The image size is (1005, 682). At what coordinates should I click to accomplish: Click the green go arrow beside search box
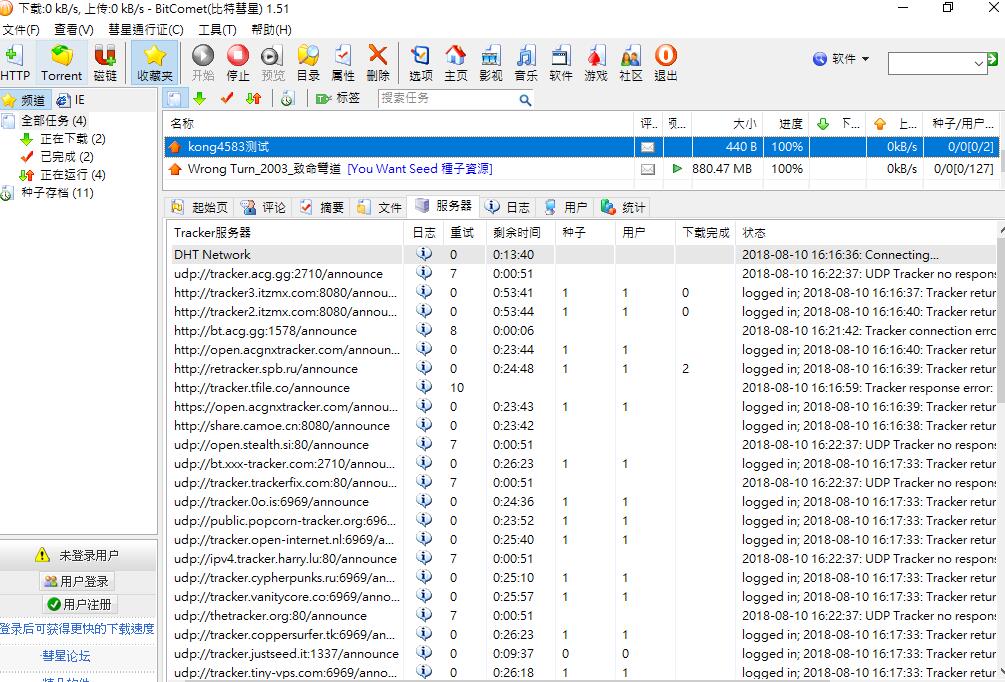993,59
